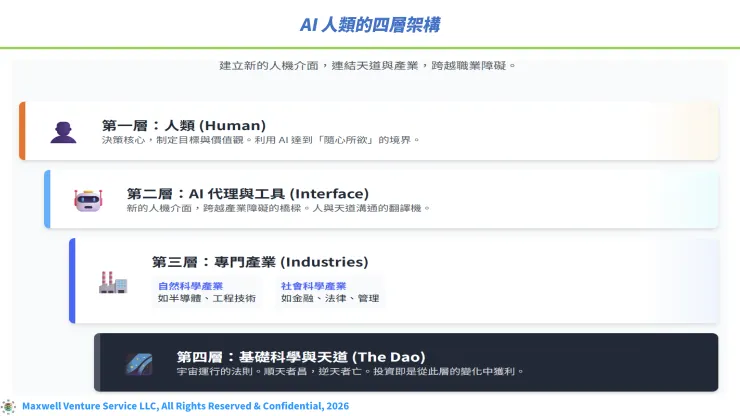Image resolution: width=740 pixels, height=416 pixels.
Task: Click the galaxy icon in fourth layer
Action: pos(139,364)
